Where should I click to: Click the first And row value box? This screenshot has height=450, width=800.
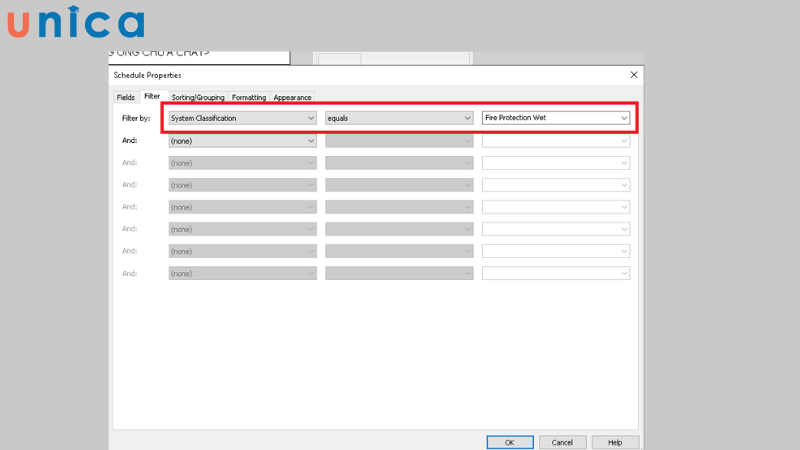(556, 141)
